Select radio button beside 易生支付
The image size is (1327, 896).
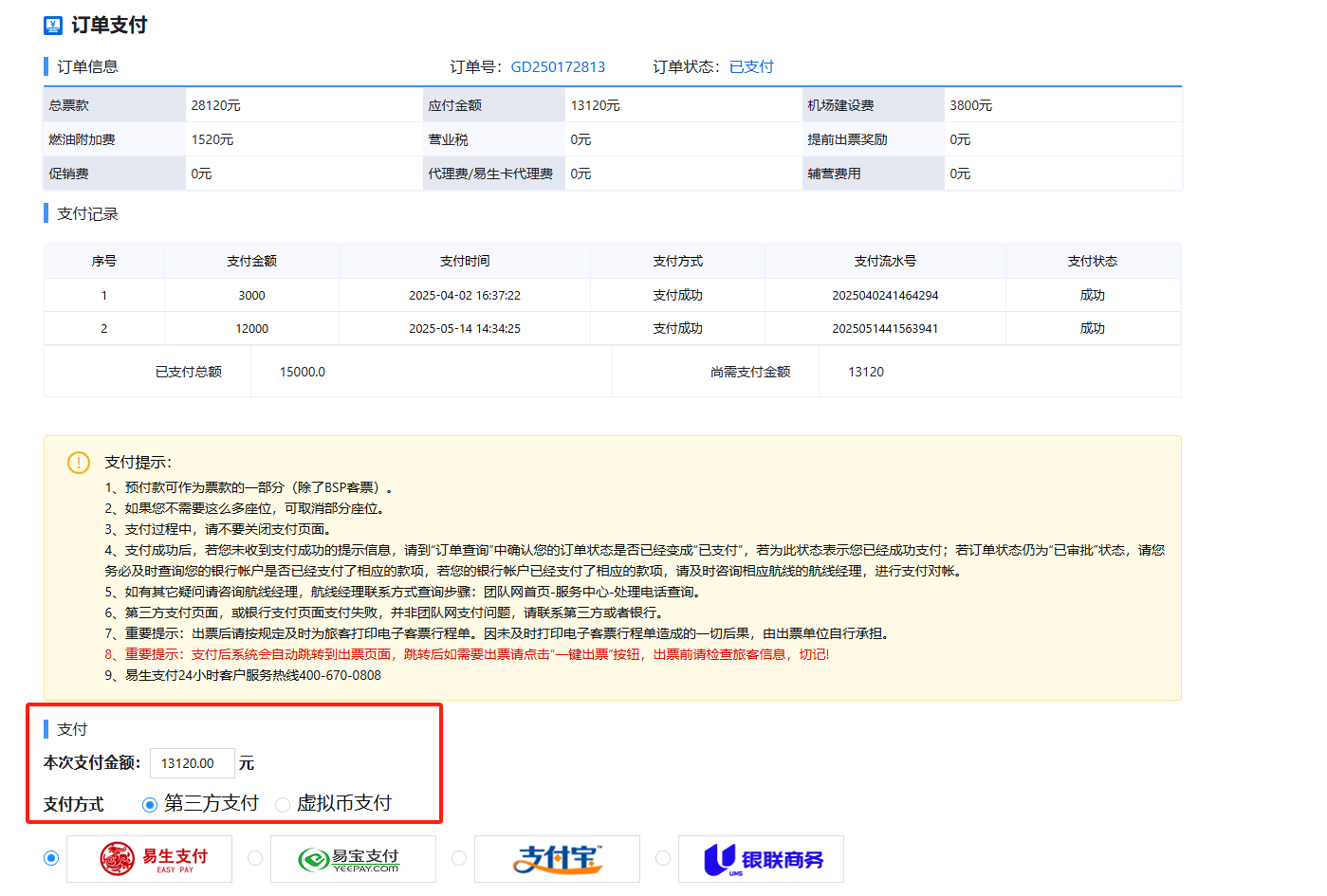pyautogui.click(x=51, y=858)
